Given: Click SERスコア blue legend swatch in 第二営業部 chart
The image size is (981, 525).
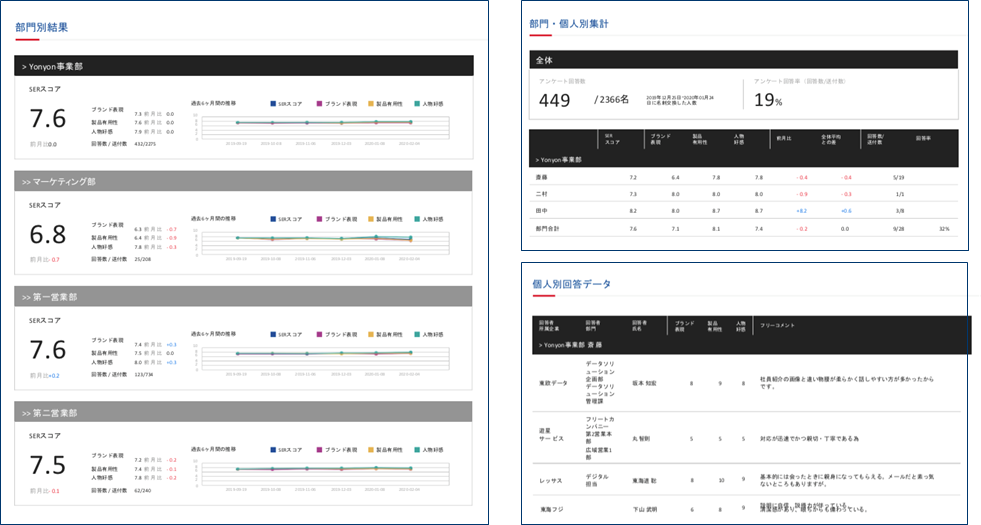Looking at the screenshot, I should click(273, 450).
